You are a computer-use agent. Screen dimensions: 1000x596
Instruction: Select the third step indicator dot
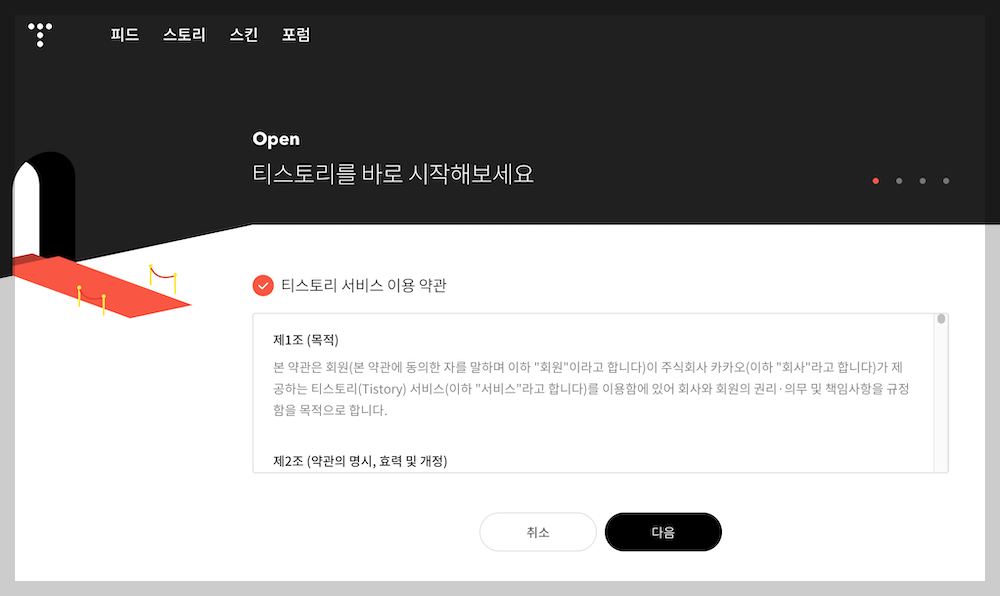tap(922, 181)
